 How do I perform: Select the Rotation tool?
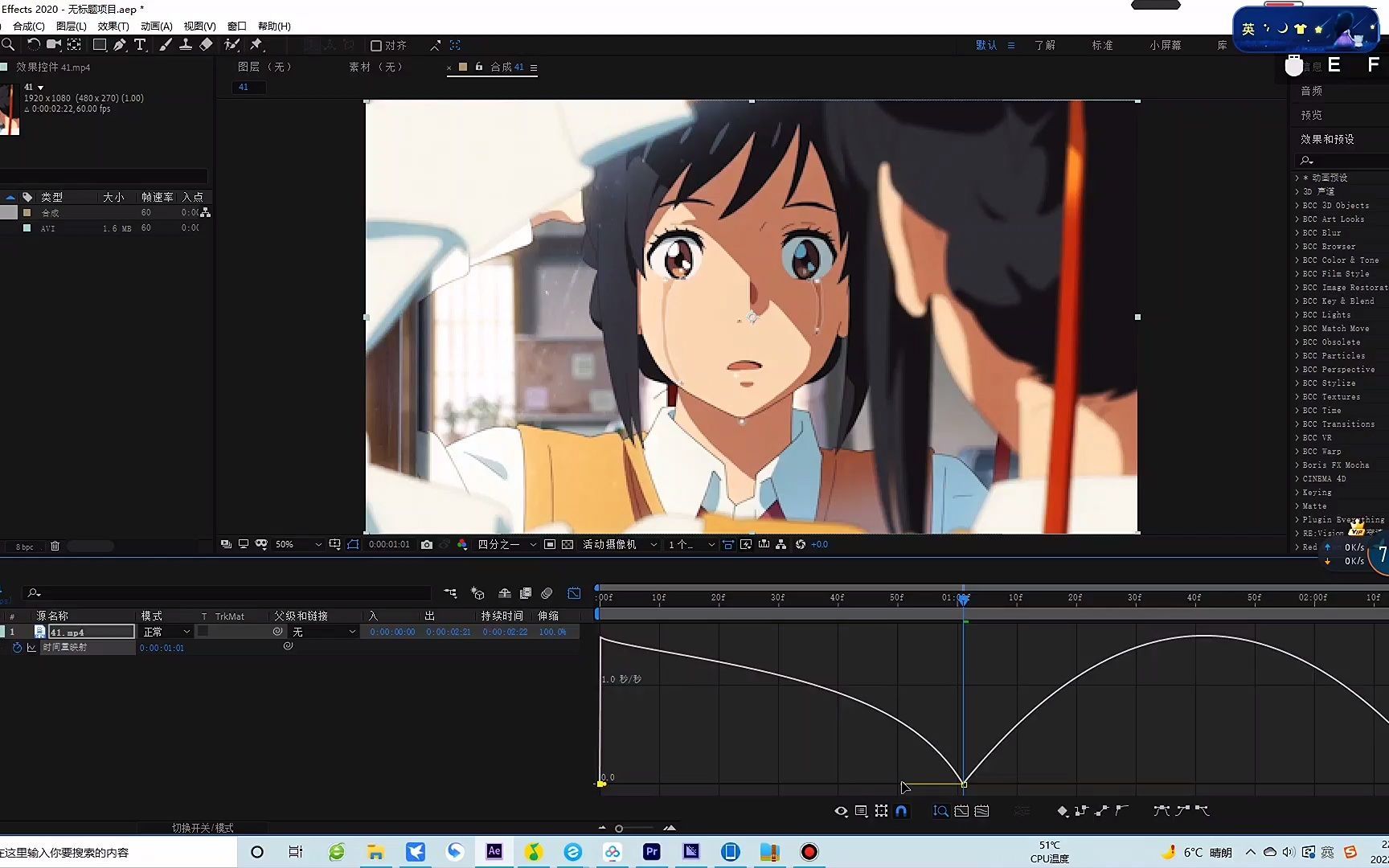click(34, 45)
